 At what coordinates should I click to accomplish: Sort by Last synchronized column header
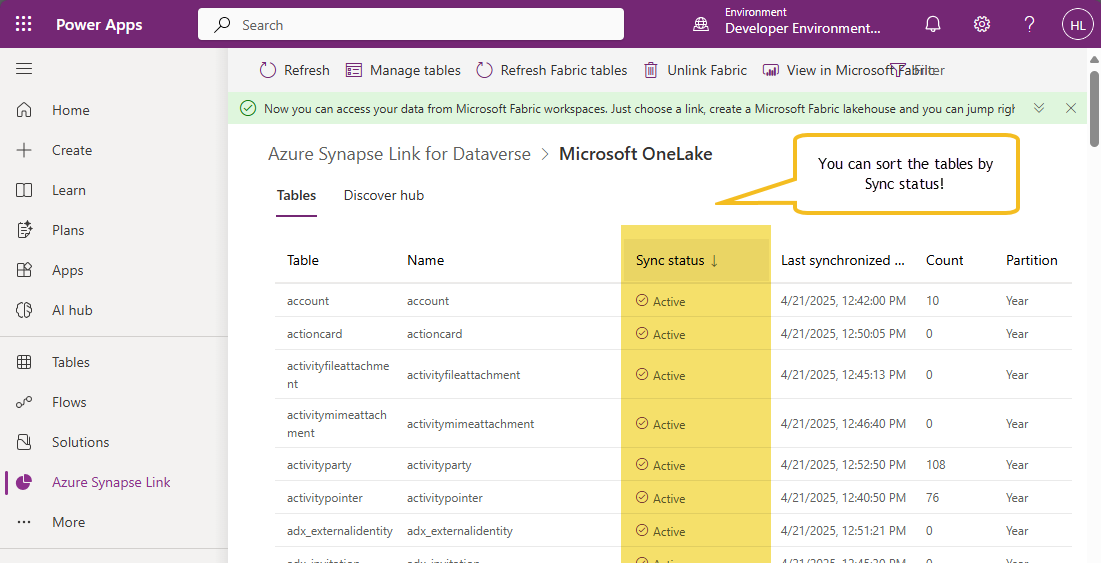tap(843, 260)
